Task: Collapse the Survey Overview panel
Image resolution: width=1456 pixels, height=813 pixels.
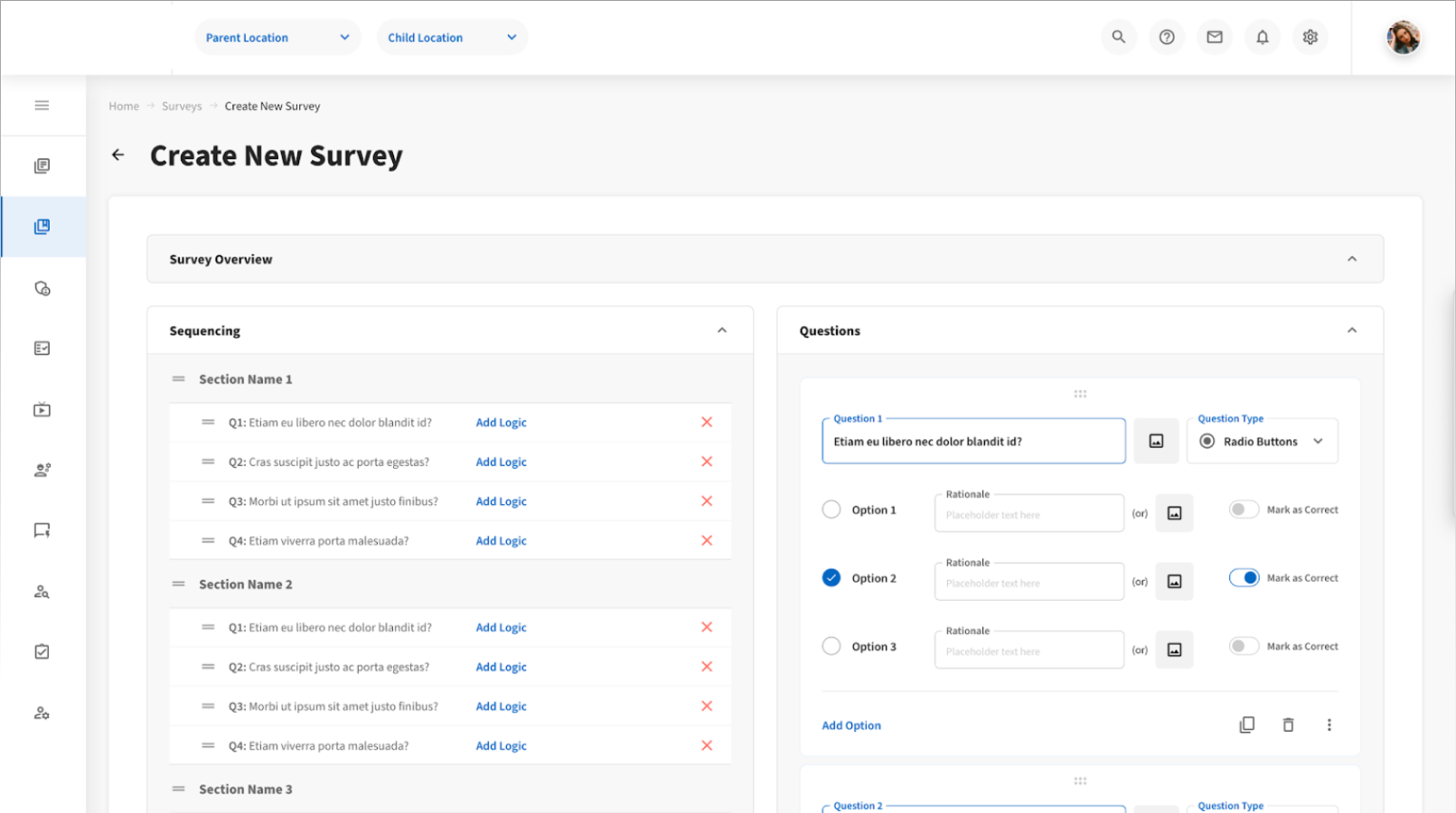Action: pyautogui.click(x=1352, y=259)
